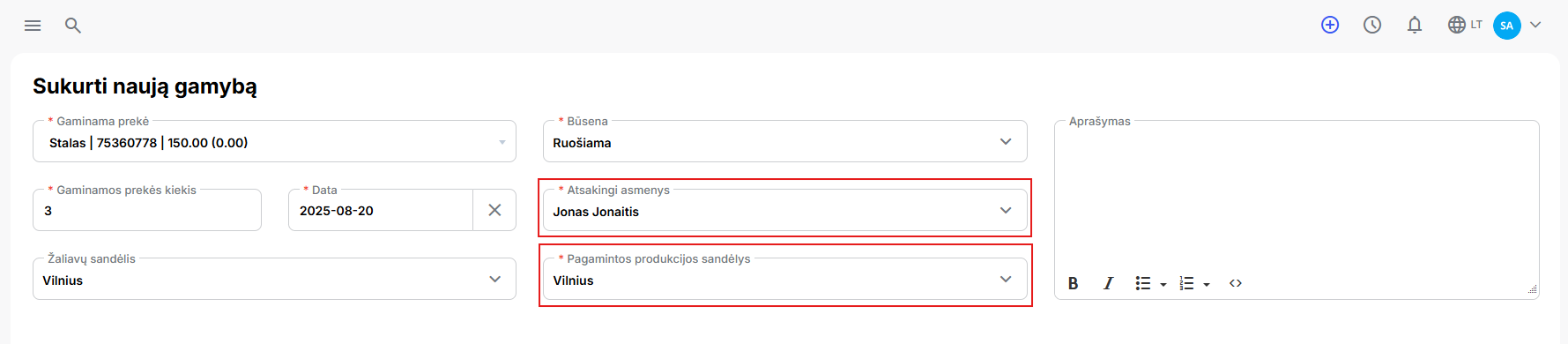Toggle bold formatting in description editor
Image resolution: width=1568 pixels, height=344 pixels.
click(1073, 283)
